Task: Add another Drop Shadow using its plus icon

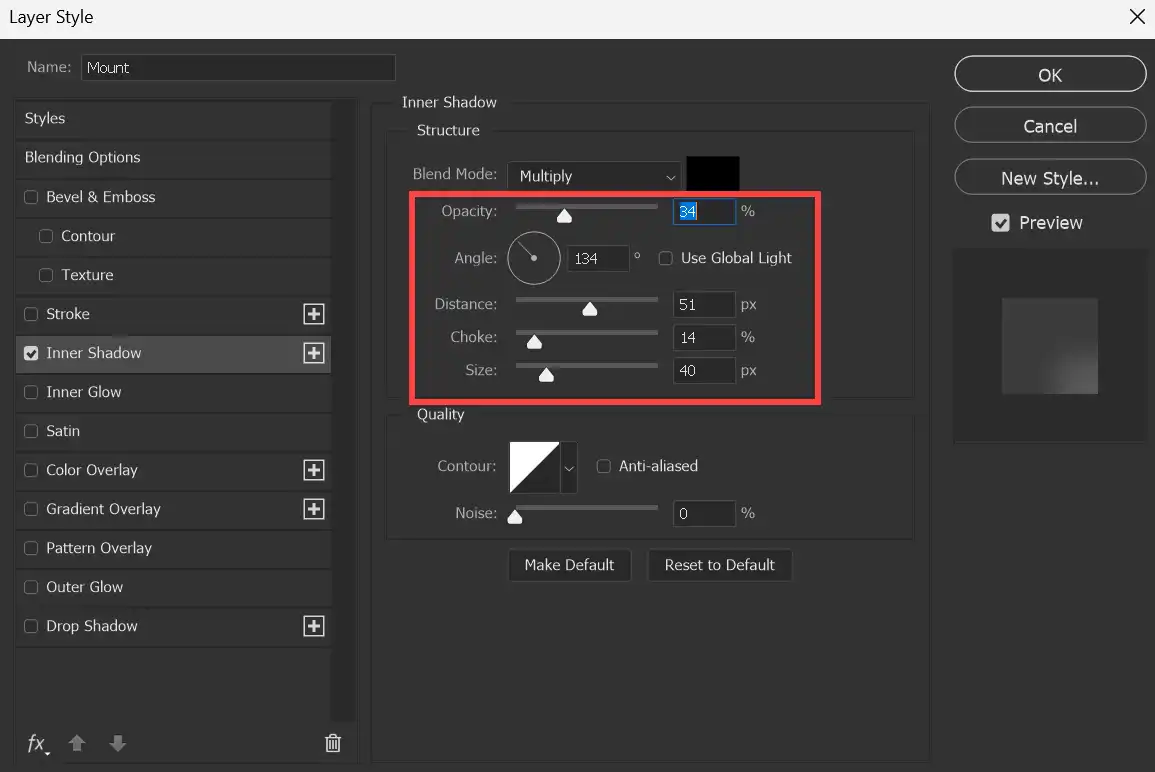Action: point(314,626)
